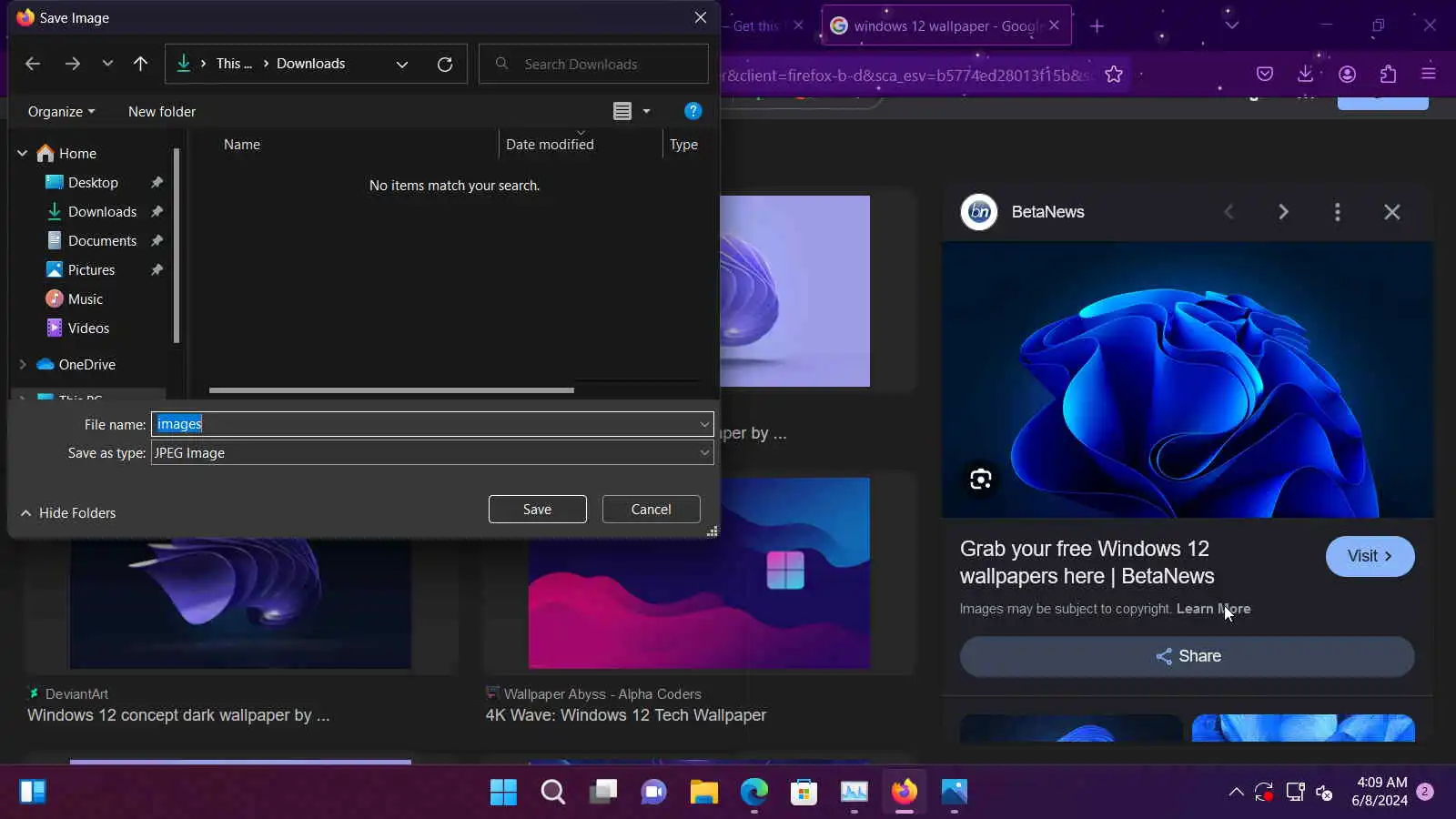
Task: Select the blue Windows 12 wallpaper preview
Action: [1188, 379]
